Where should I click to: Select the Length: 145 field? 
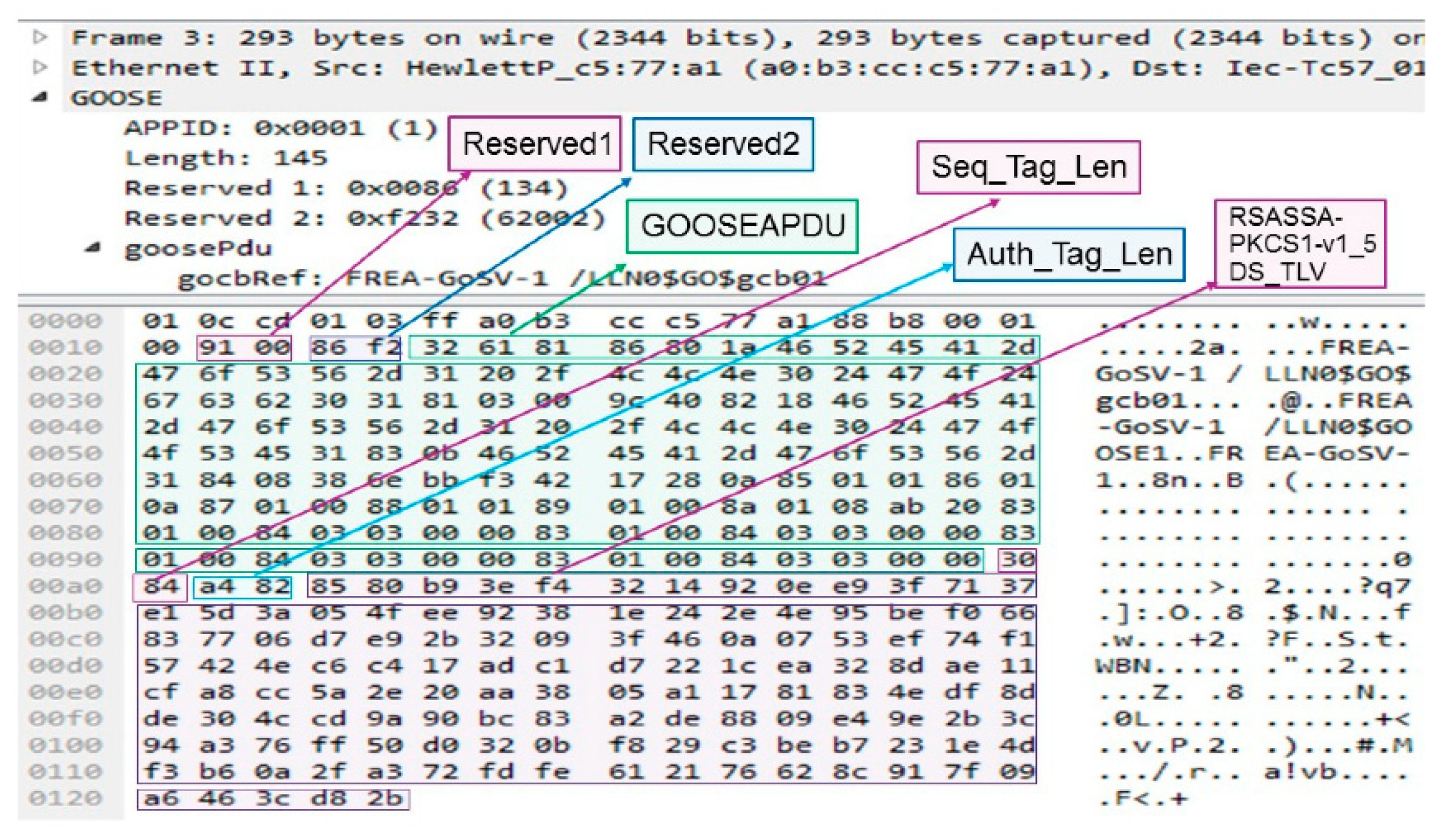coord(225,158)
